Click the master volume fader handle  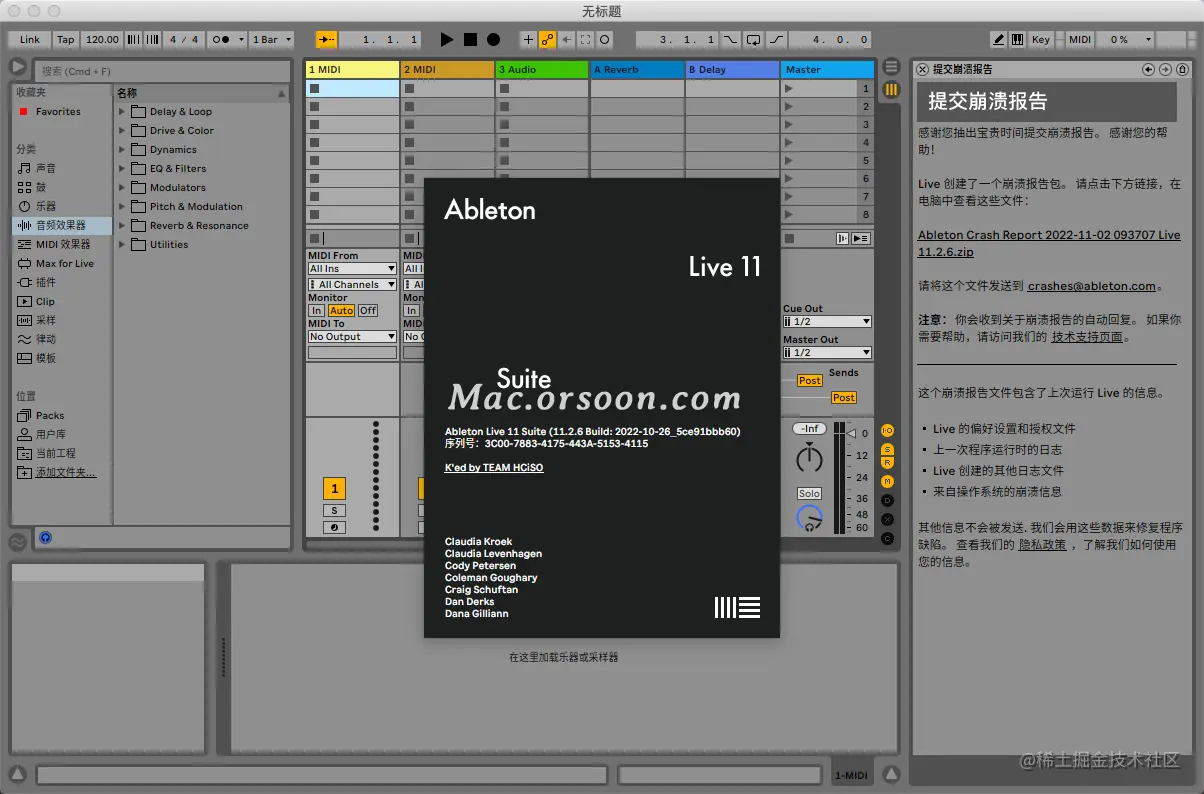coord(852,433)
